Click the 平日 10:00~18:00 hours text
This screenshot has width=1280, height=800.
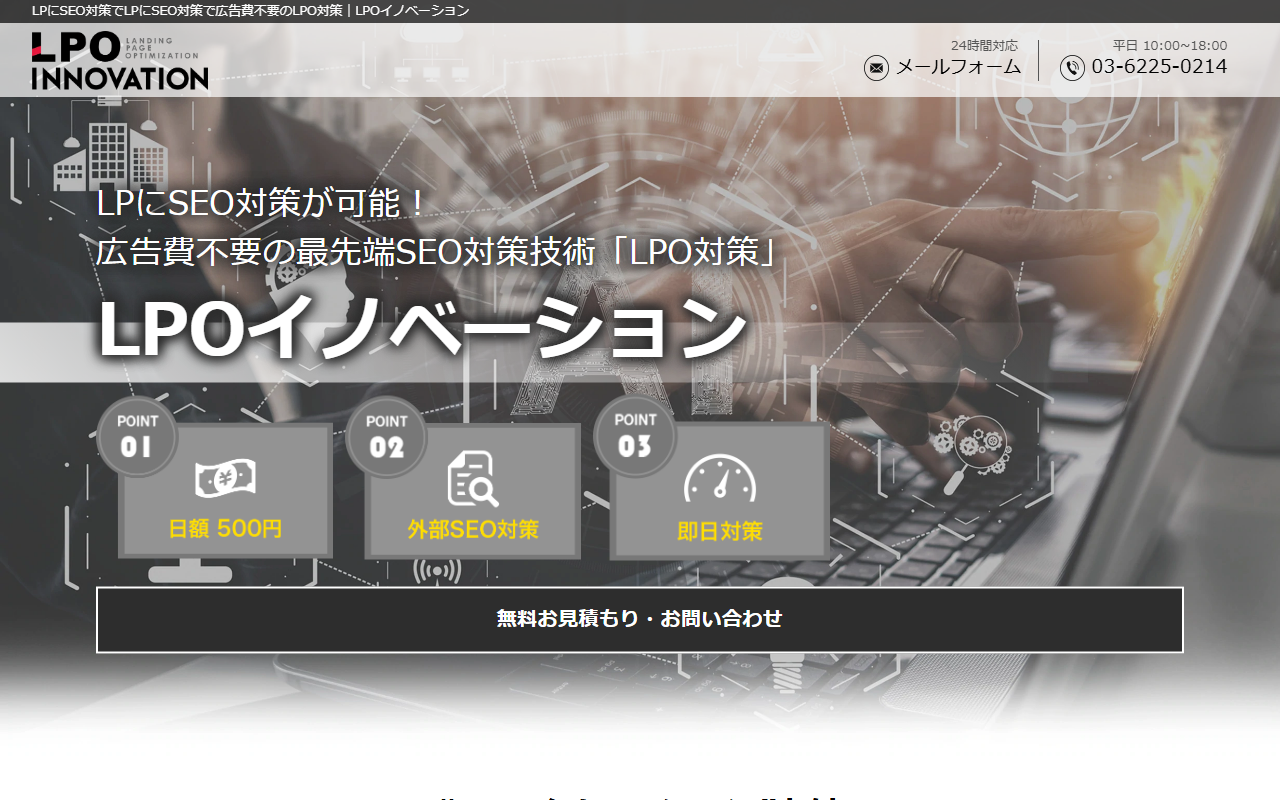[x=1170, y=45]
